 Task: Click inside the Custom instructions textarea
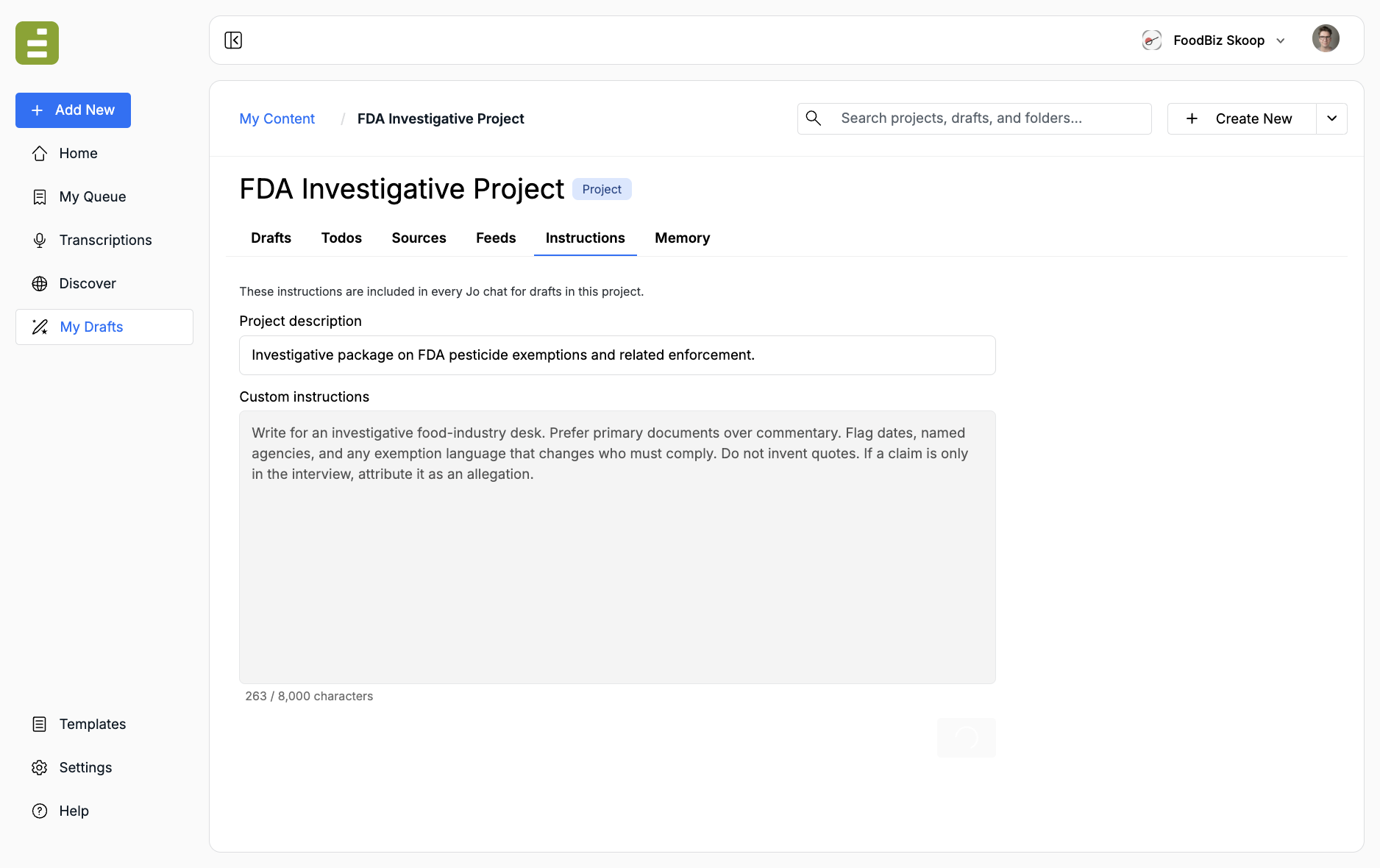pyautogui.click(x=617, y=547)
